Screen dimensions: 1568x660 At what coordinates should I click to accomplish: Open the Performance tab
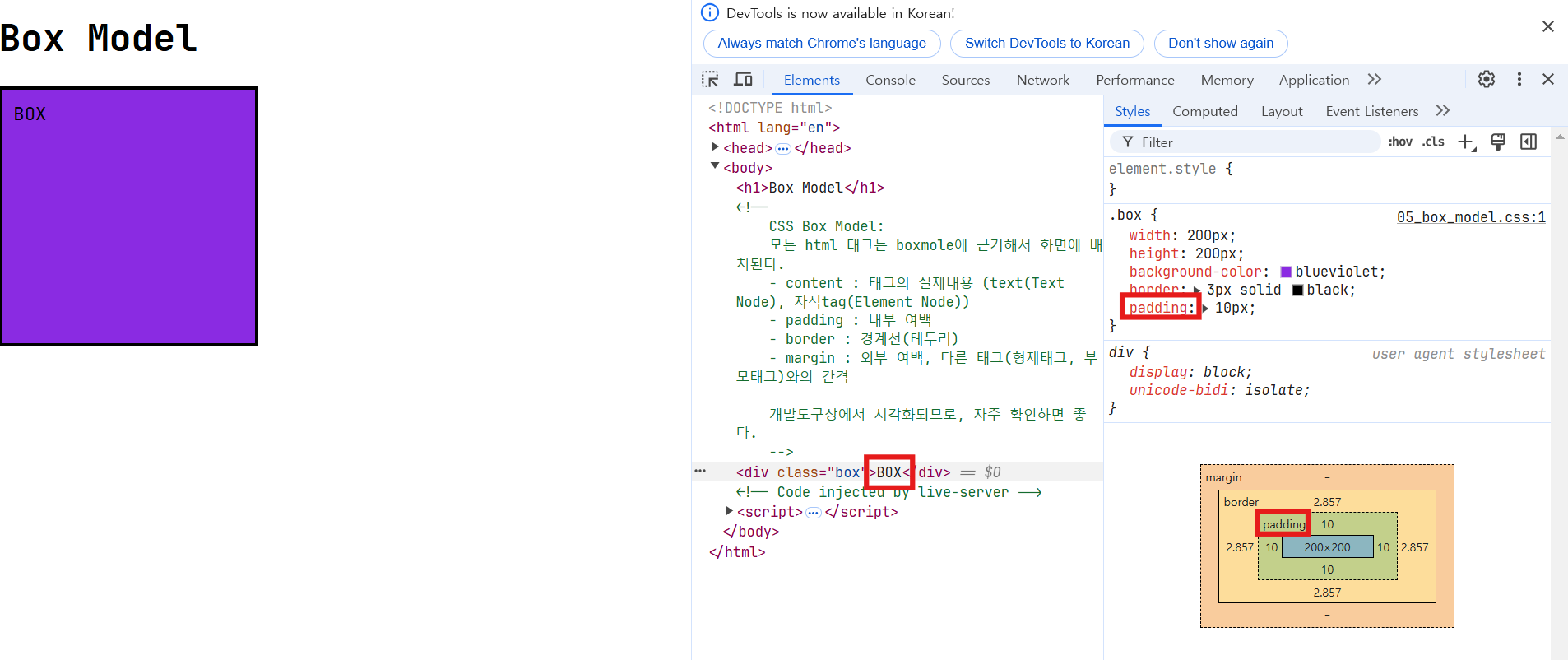[x=1135, y=80]
